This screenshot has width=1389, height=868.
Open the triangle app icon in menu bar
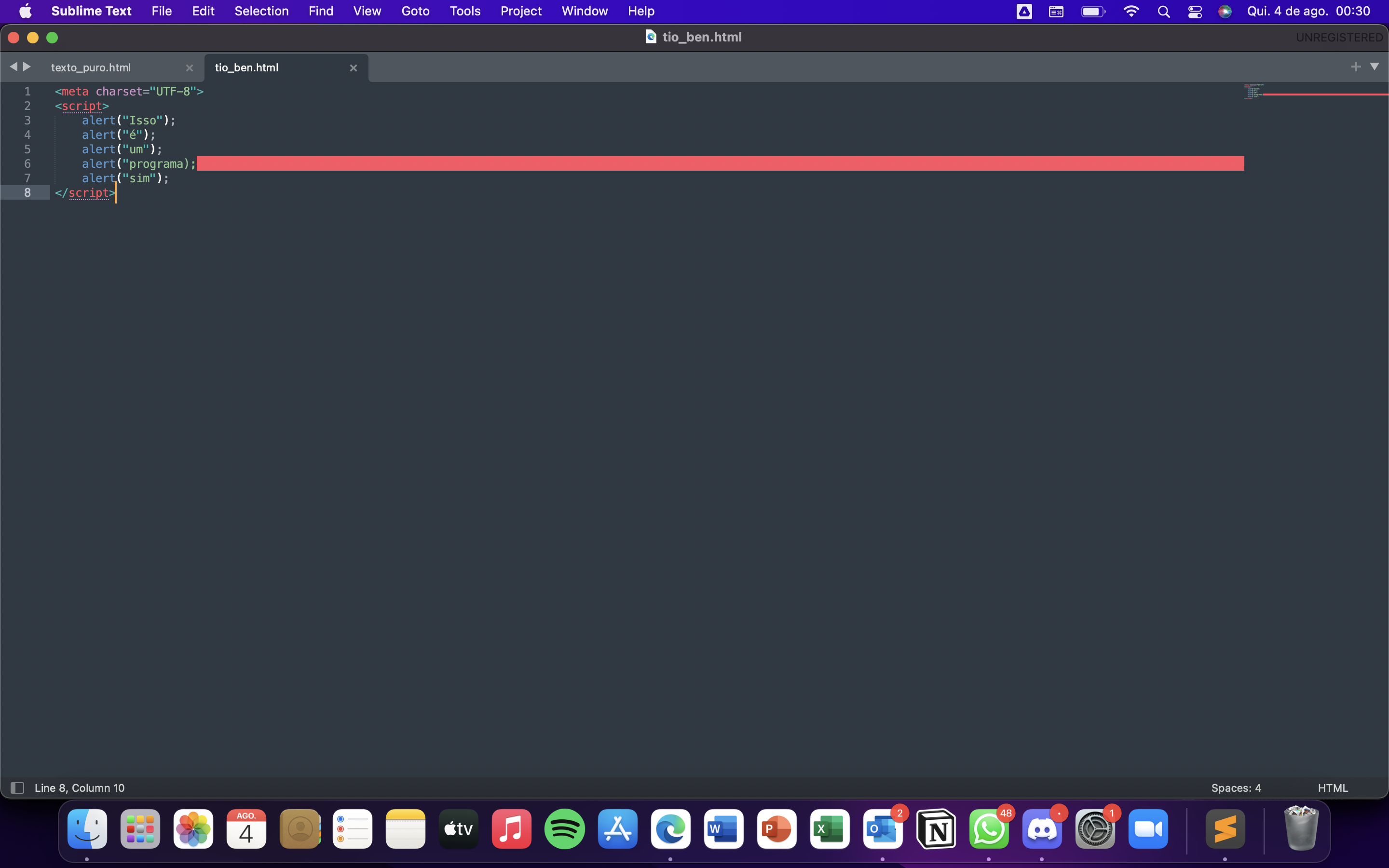click(x=1024, y=12)
